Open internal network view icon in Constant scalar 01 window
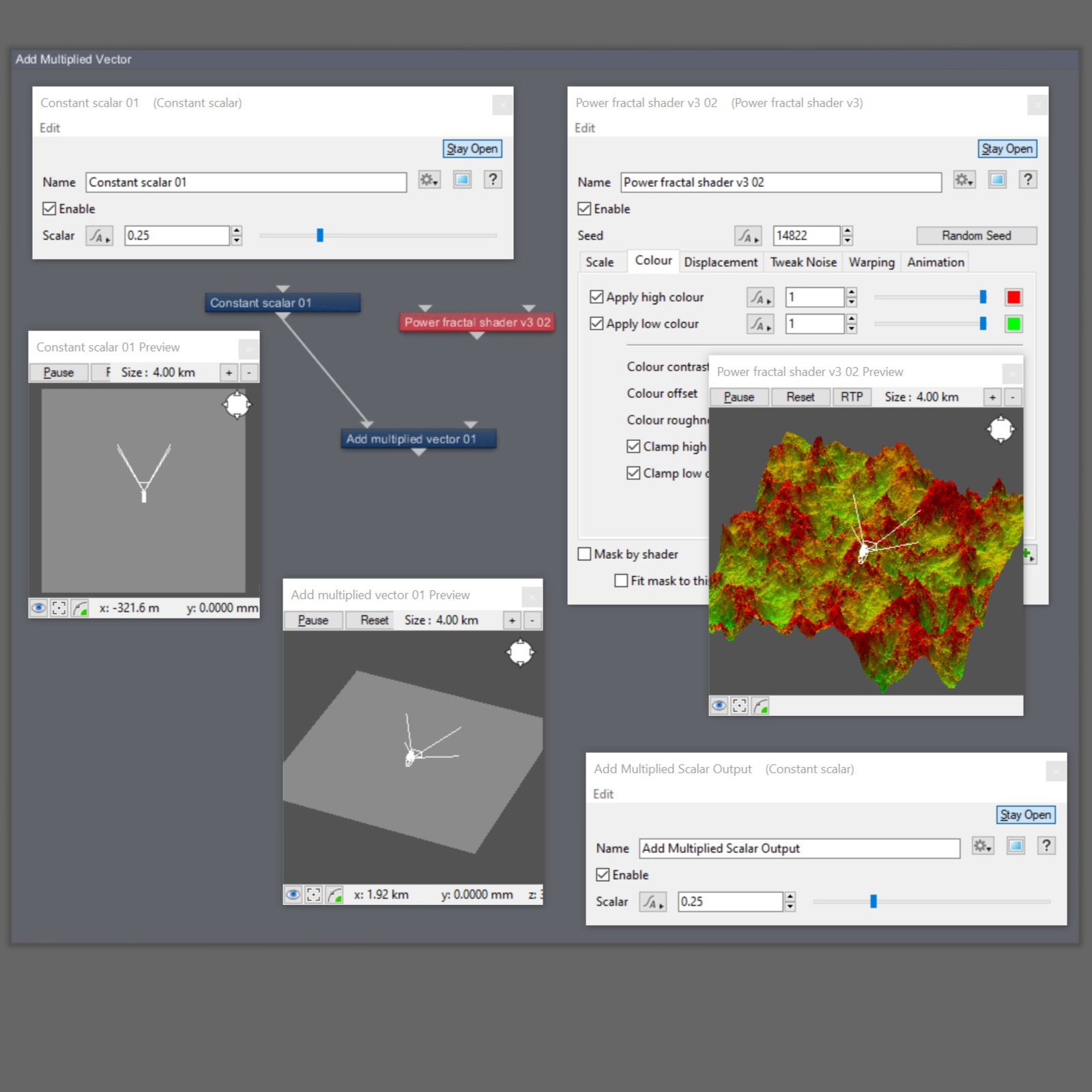 click(462, 180)
